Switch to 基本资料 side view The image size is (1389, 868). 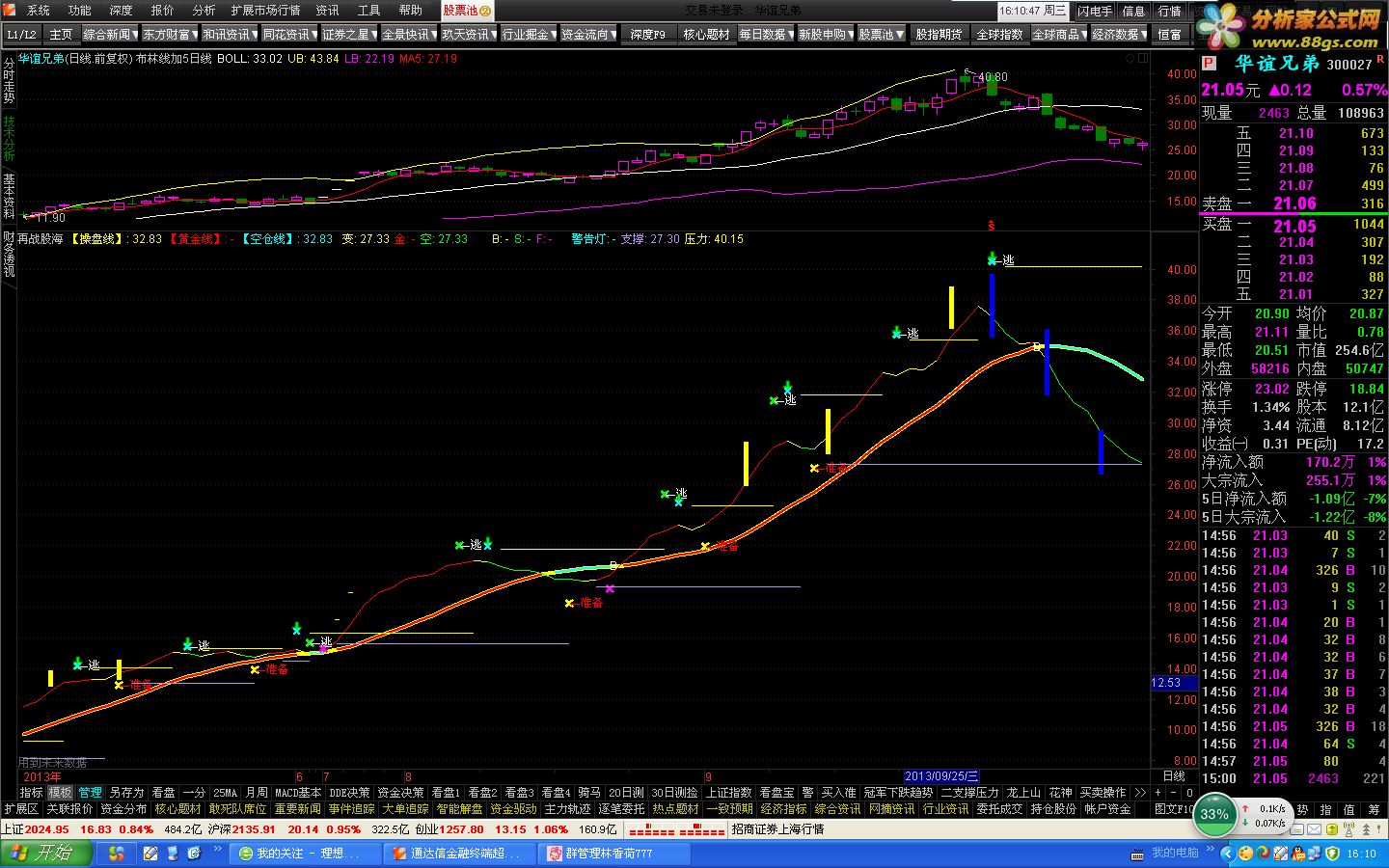click(9, 197)
